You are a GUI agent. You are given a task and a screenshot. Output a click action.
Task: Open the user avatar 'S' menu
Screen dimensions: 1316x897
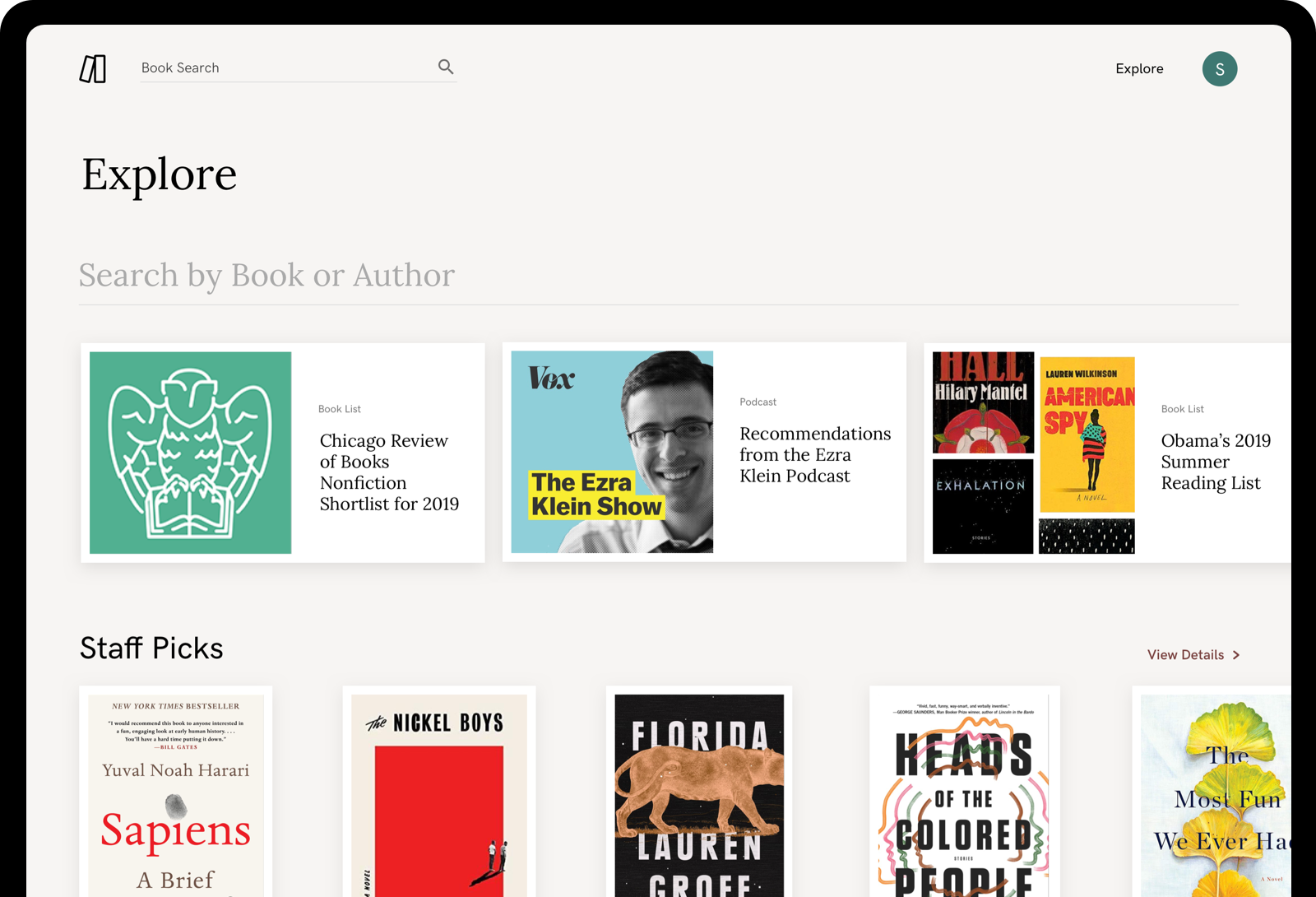[1220, 69]
